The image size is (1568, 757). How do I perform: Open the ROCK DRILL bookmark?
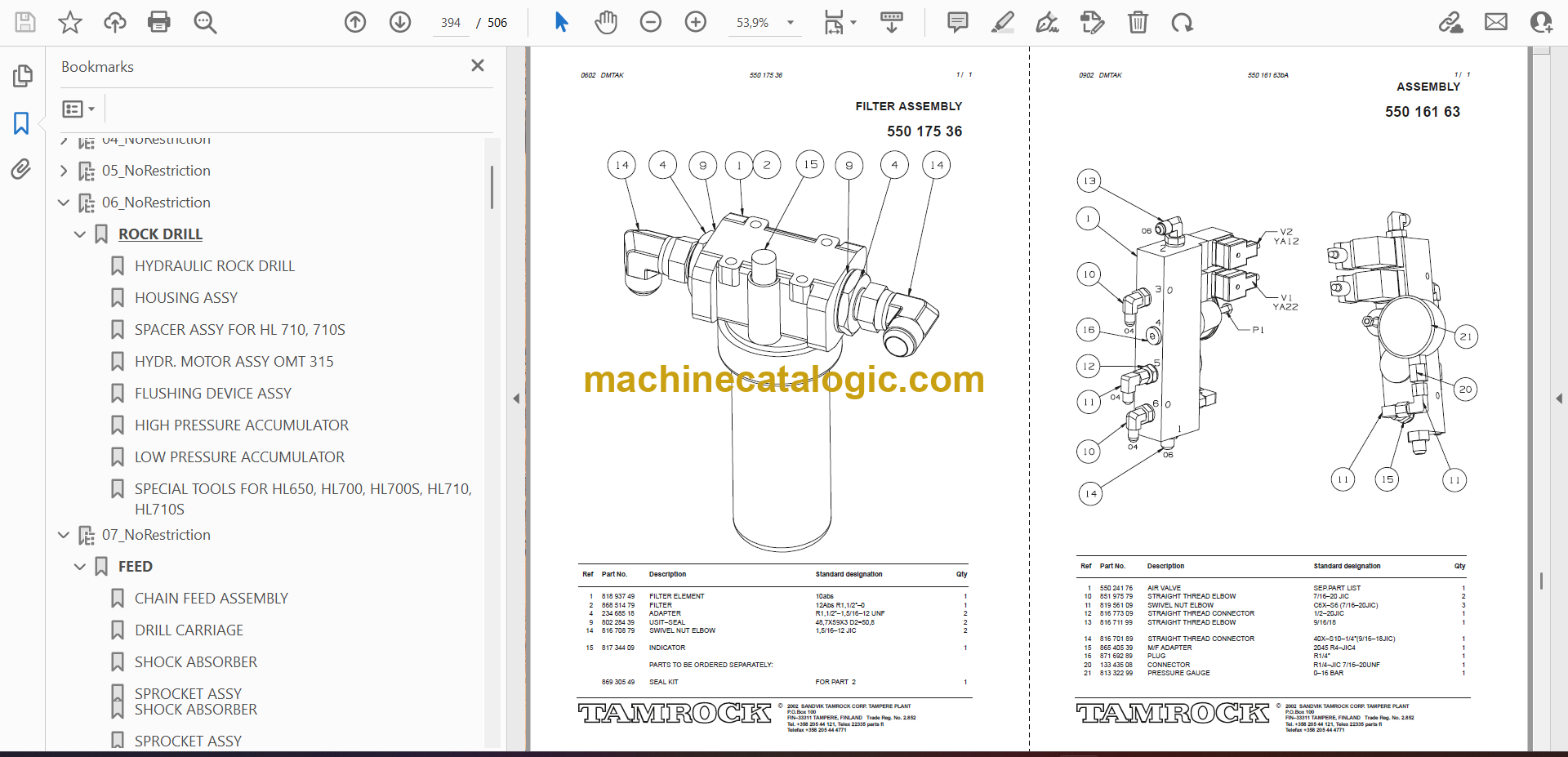click(x=160, y=234)
